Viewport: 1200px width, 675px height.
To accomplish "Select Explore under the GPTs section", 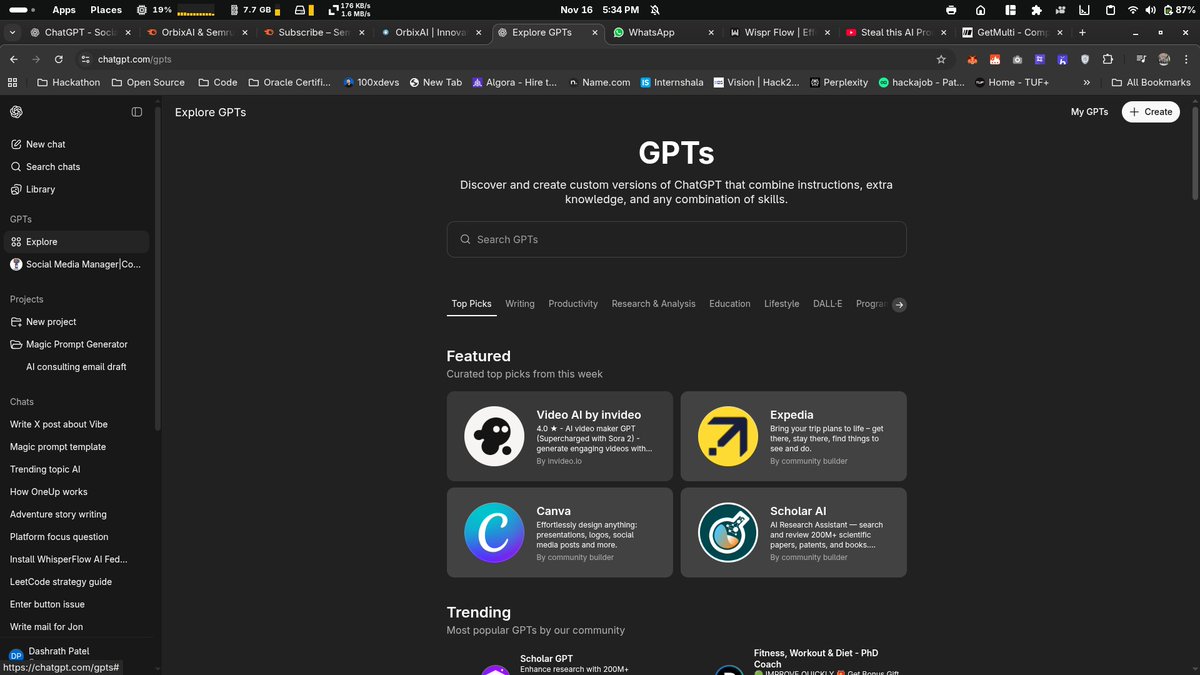I will pos(76,241).
